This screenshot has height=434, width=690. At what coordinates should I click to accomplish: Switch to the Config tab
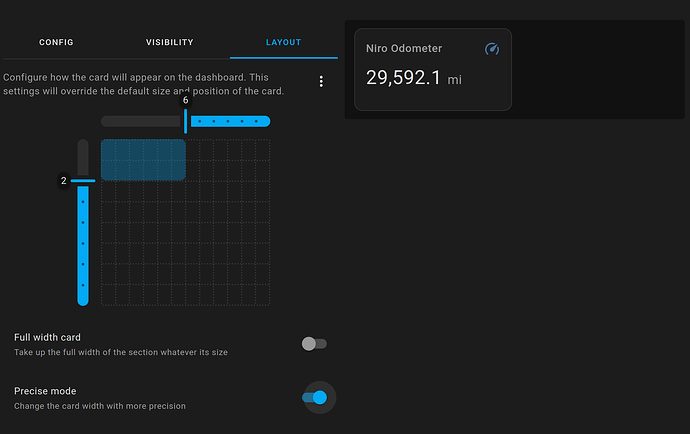coord(56,42)
